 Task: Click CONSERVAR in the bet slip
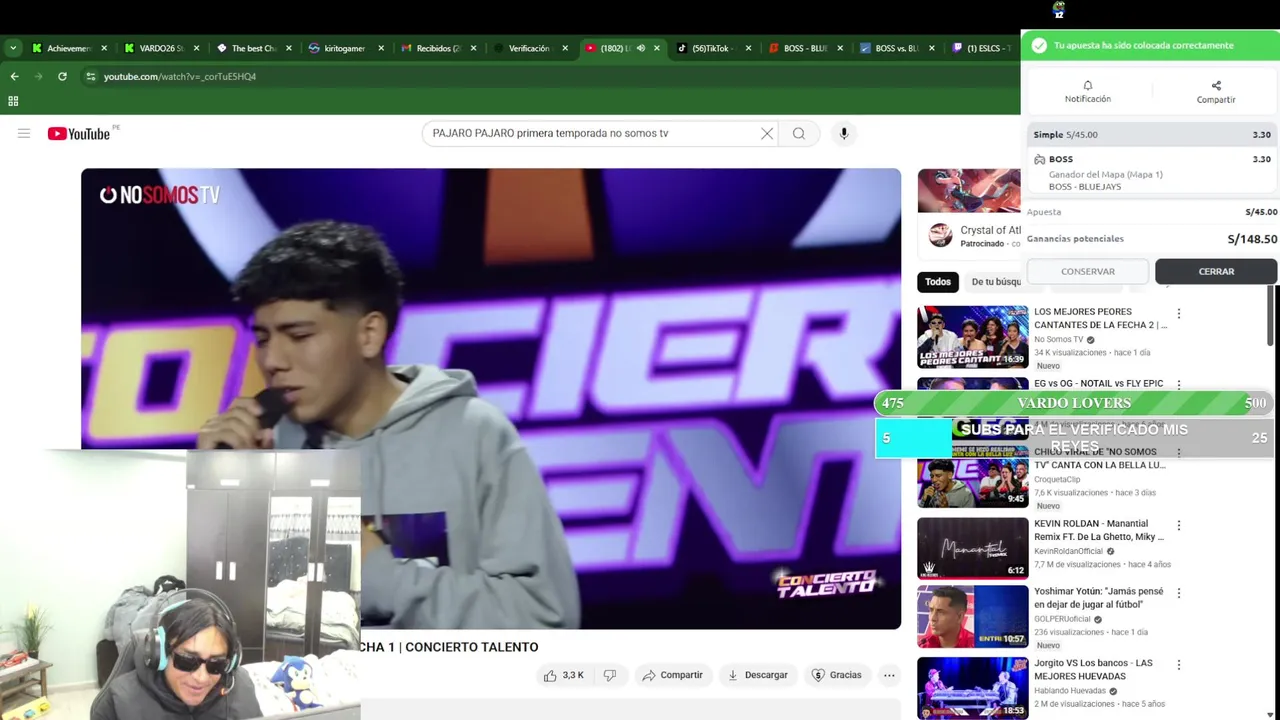1088,271
